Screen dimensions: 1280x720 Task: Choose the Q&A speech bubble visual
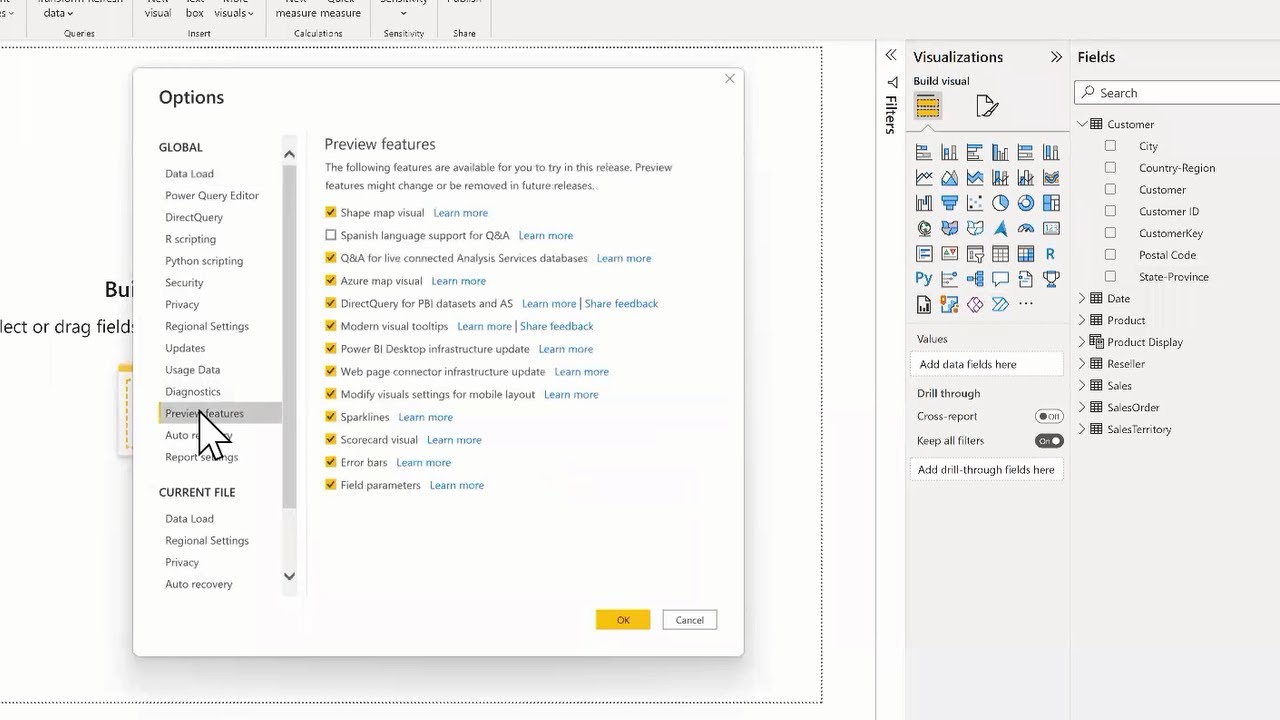[1000, 279]
